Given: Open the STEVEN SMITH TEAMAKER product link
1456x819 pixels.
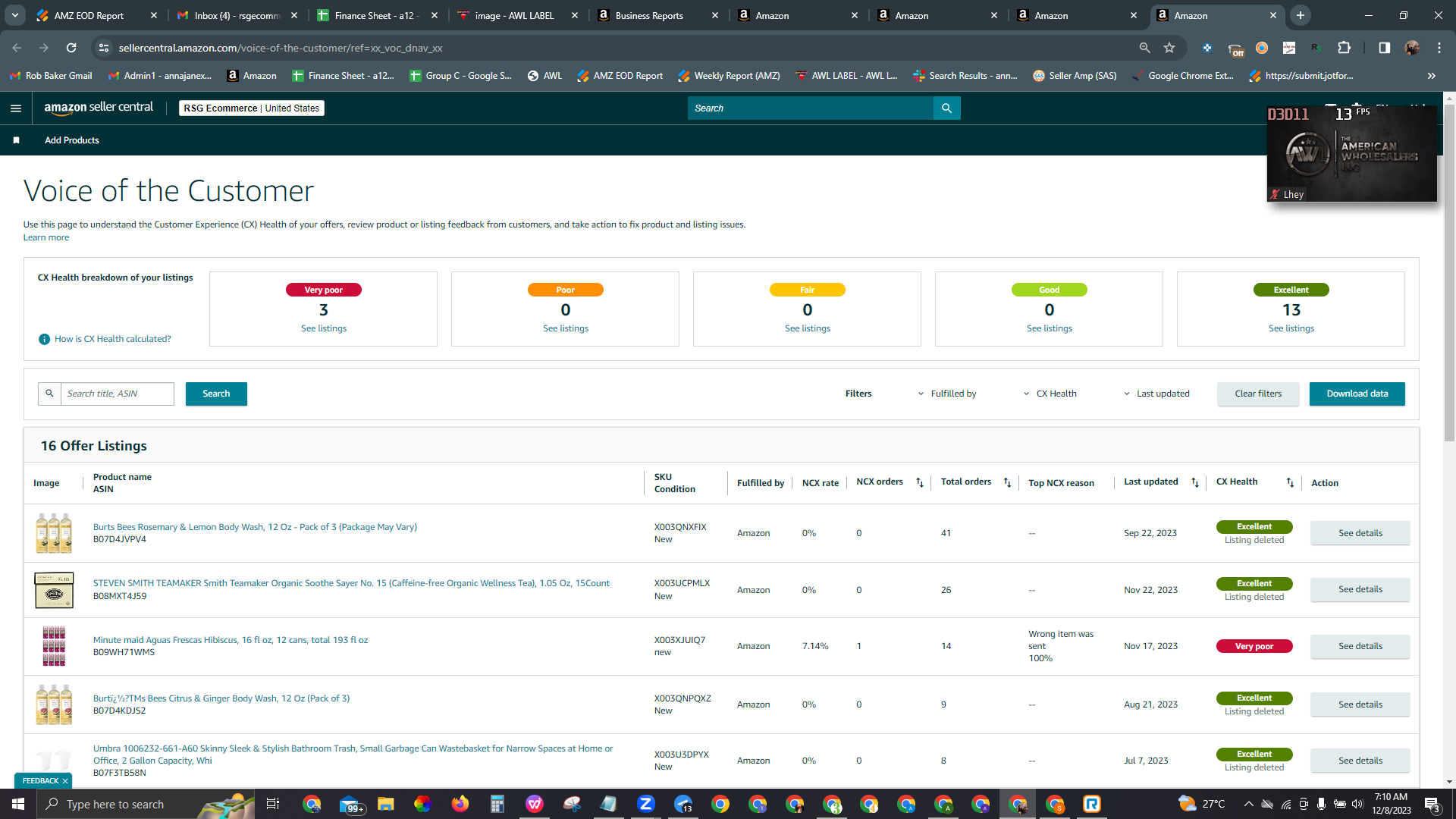Looking at the screenshot, I should pyautogui.click(x=351, y=583).
